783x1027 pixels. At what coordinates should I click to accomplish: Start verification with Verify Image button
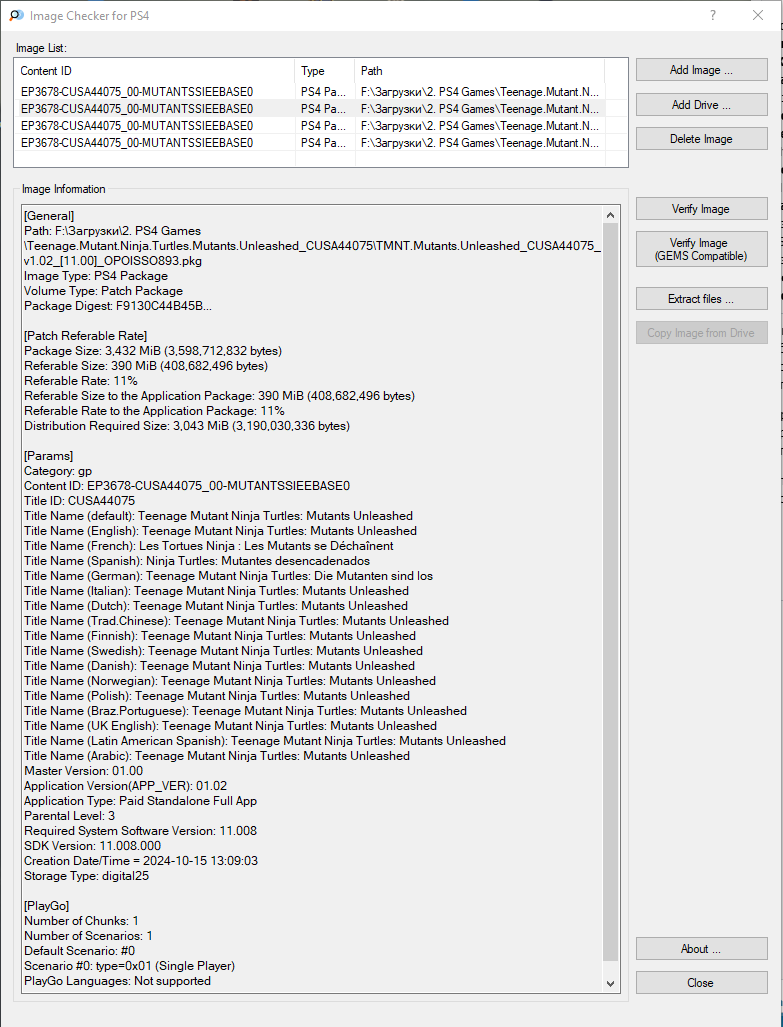click(701, 209)
